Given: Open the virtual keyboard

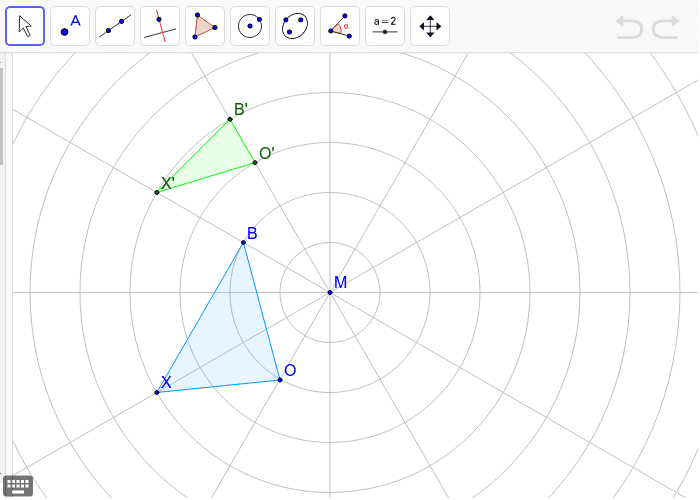Looking at the screenshot, I should (x=18, y=486).
